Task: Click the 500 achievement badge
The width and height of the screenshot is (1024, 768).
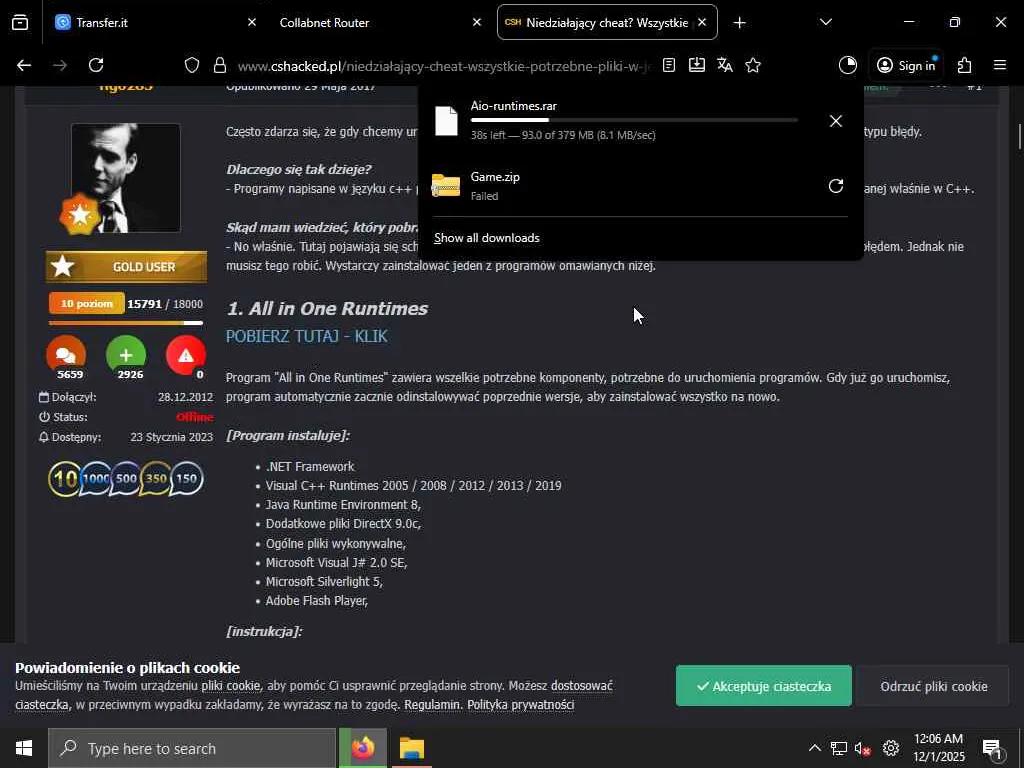Action: pyautogui.click(x=126, y=479)
